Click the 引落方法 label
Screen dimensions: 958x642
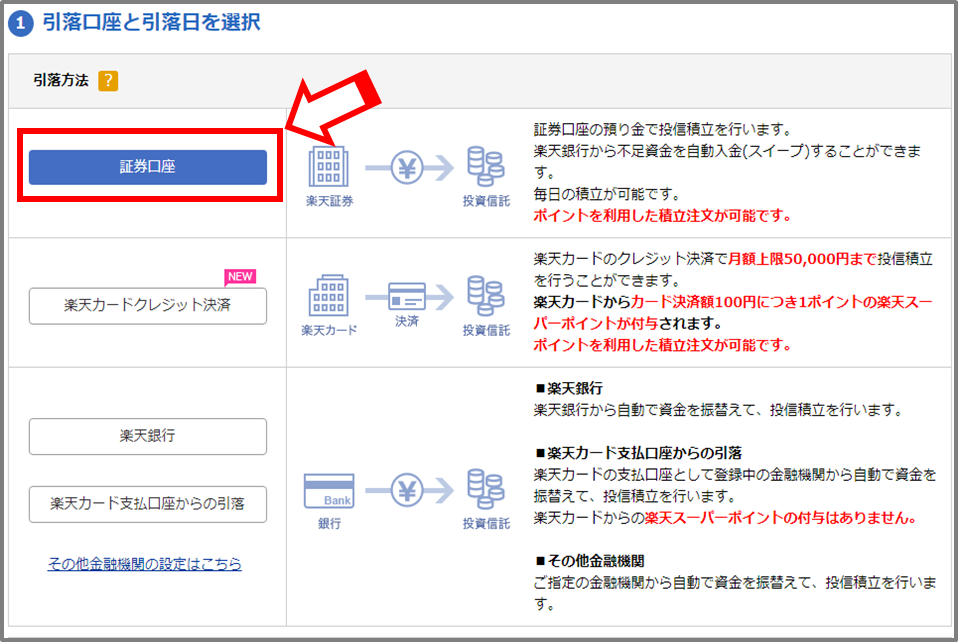pyautogui.click(x=61, y=80)
